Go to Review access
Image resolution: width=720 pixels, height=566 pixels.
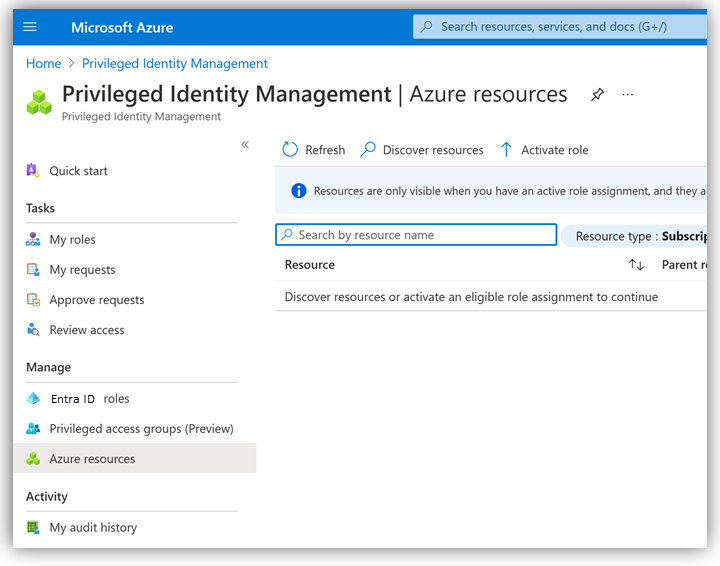(x=86, y=330)
